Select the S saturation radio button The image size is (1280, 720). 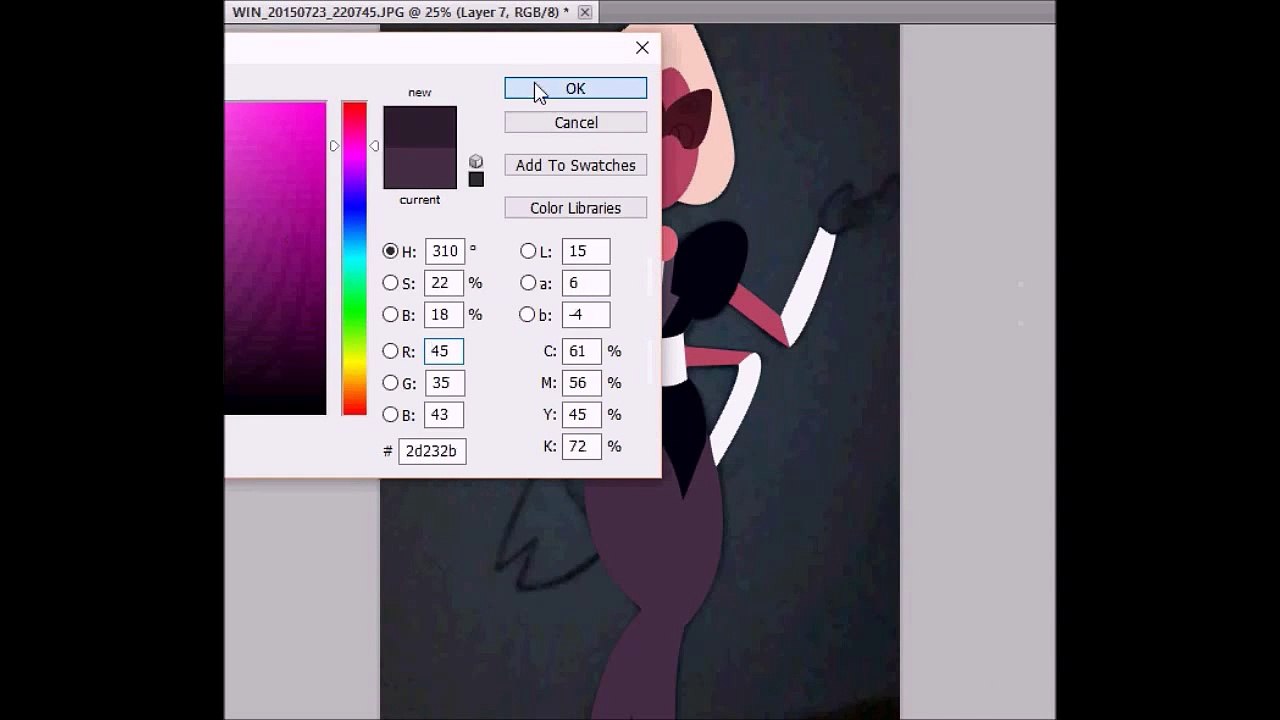(x=390, y=283)
